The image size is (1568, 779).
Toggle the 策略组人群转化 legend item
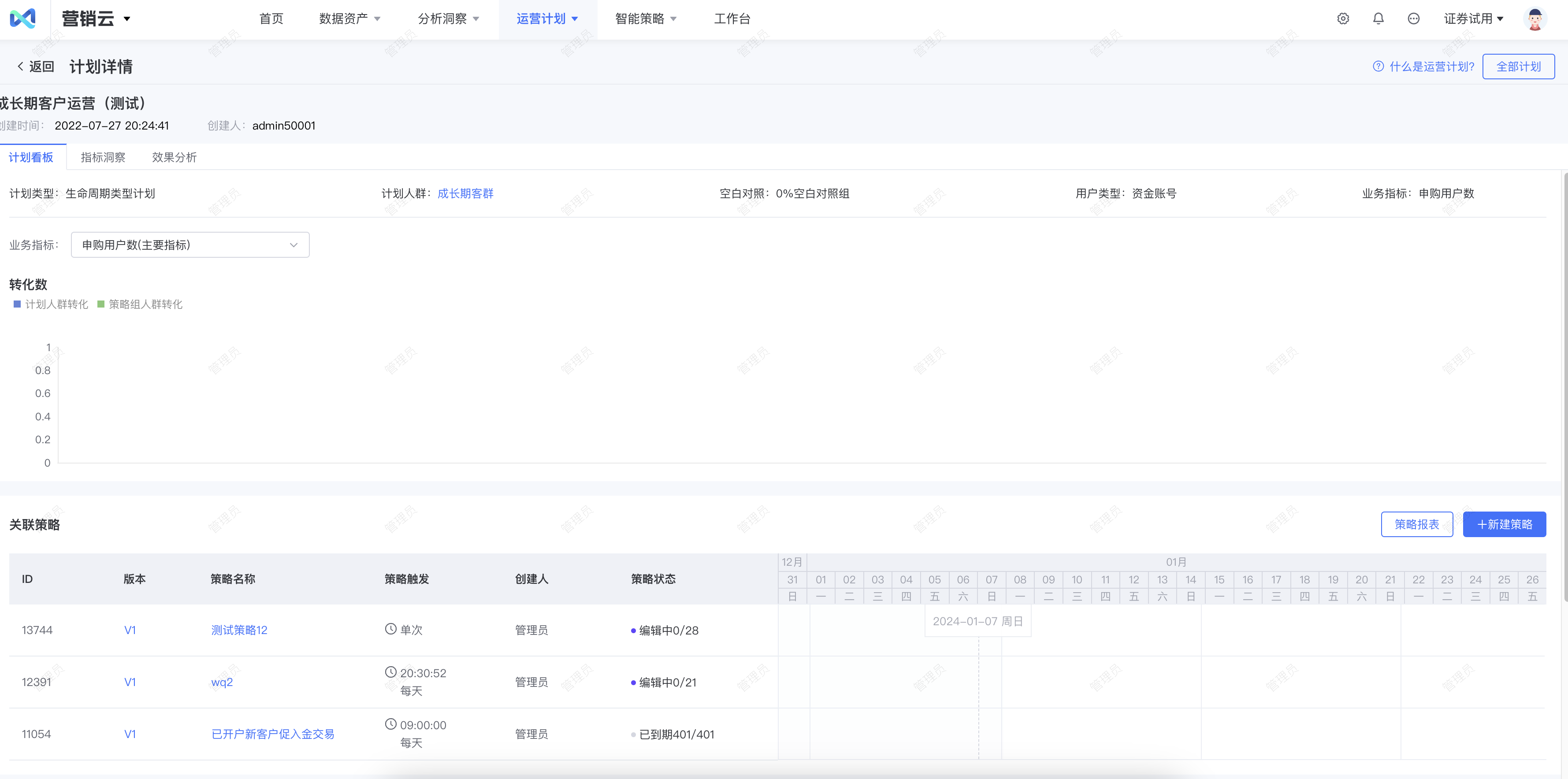[x=140, y=304]
